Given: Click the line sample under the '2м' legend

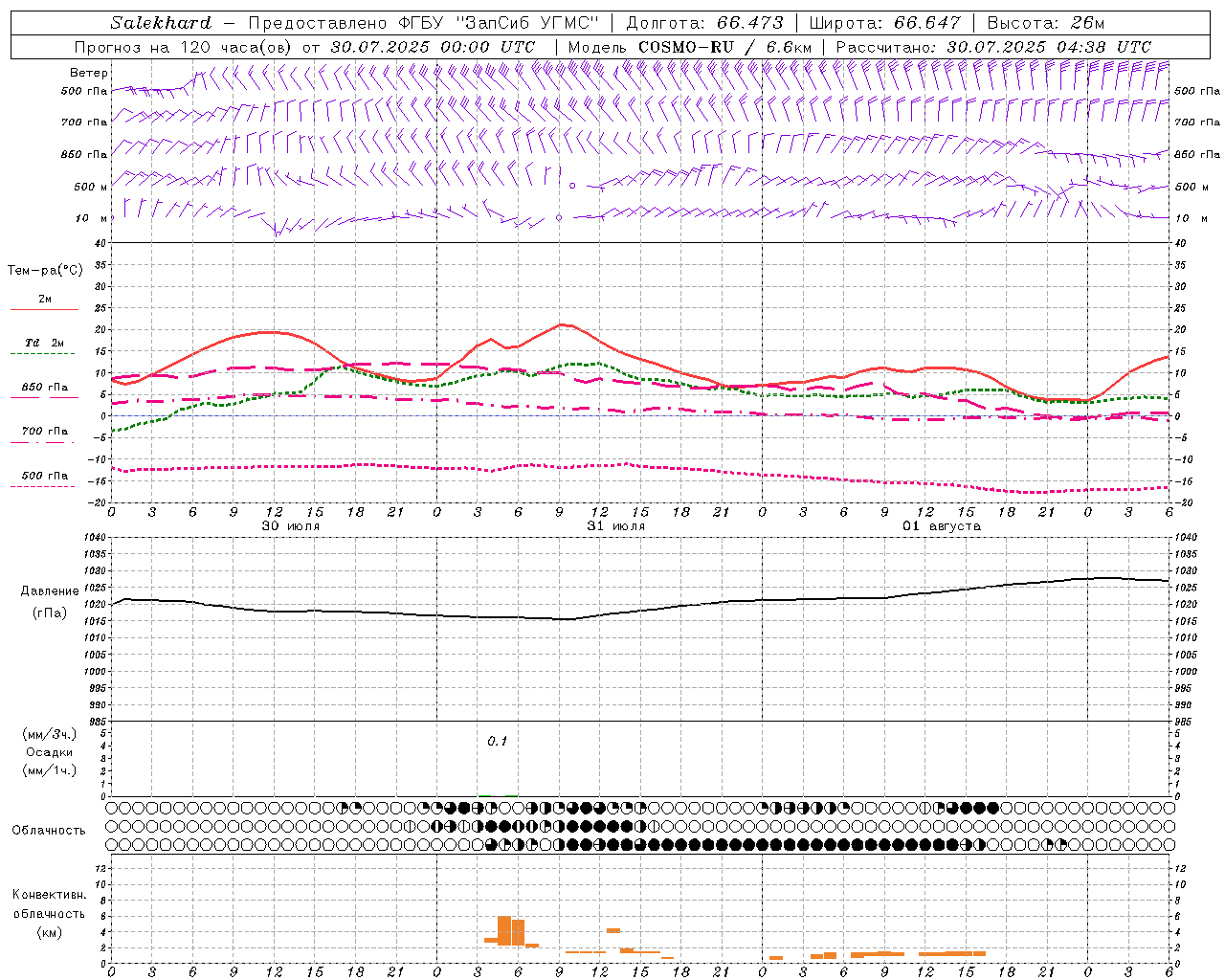Looking at the screenshot, I should pyautogui.click(x=43, y=310).
